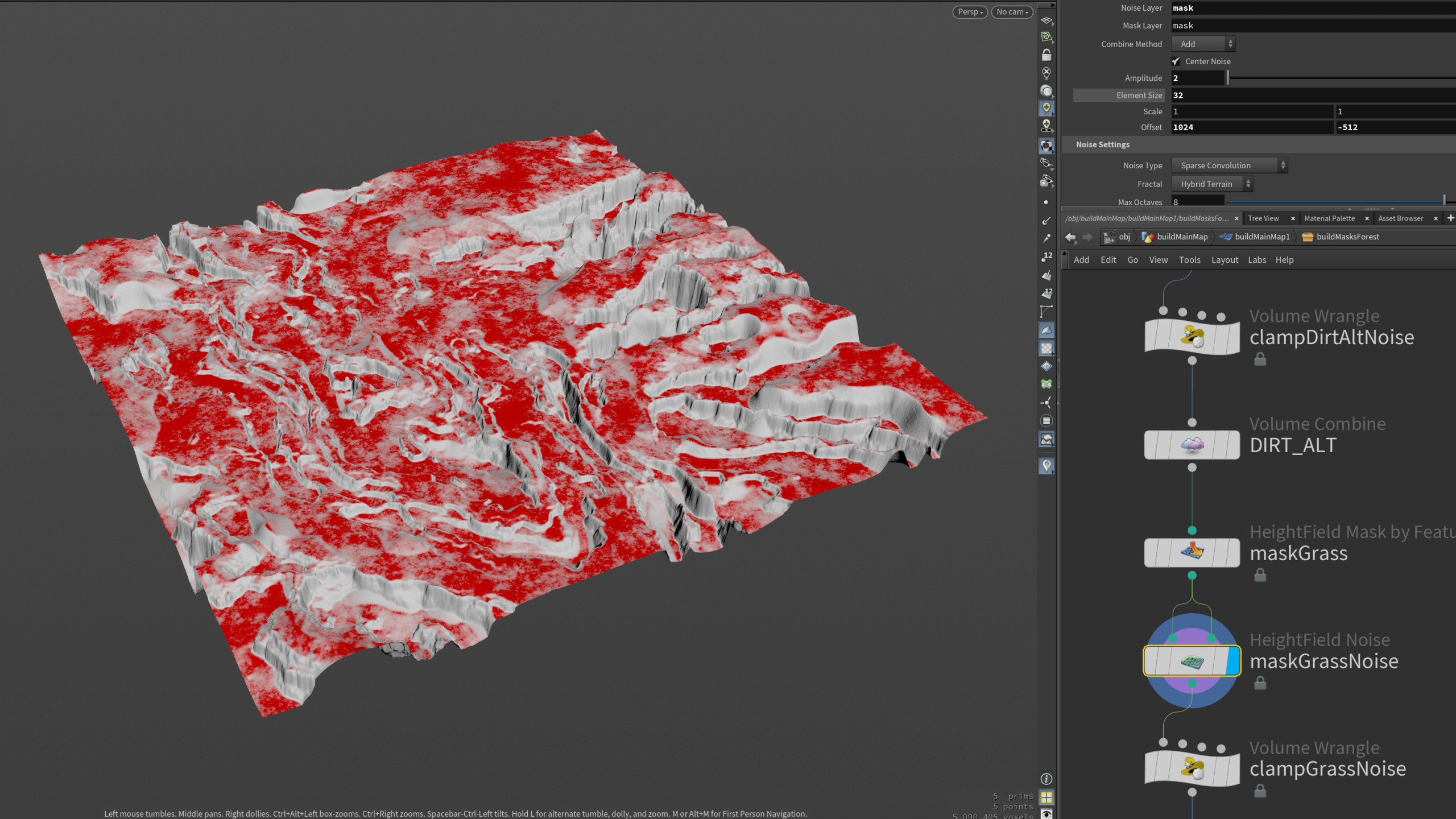Toggle the secure selection padlock icon

click(x=1046, y=56)
